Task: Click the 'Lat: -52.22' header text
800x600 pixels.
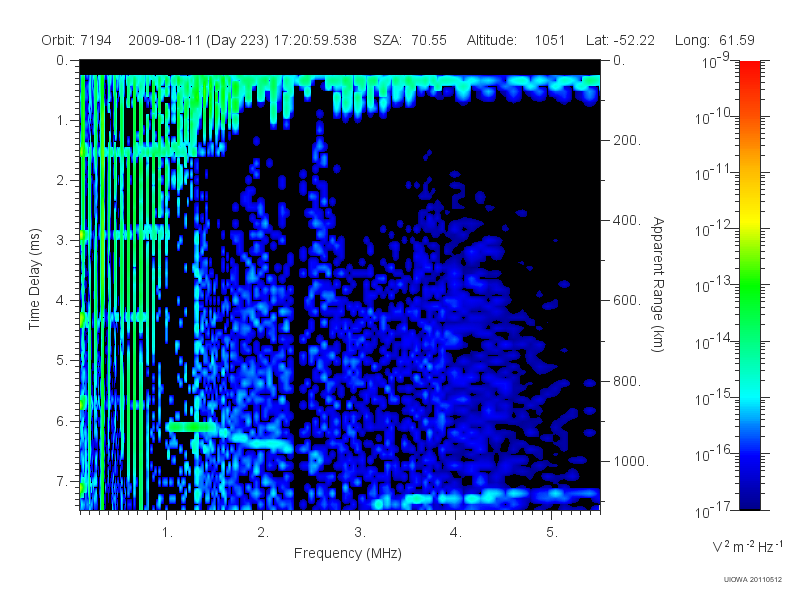Action: (x=620, y=40)
